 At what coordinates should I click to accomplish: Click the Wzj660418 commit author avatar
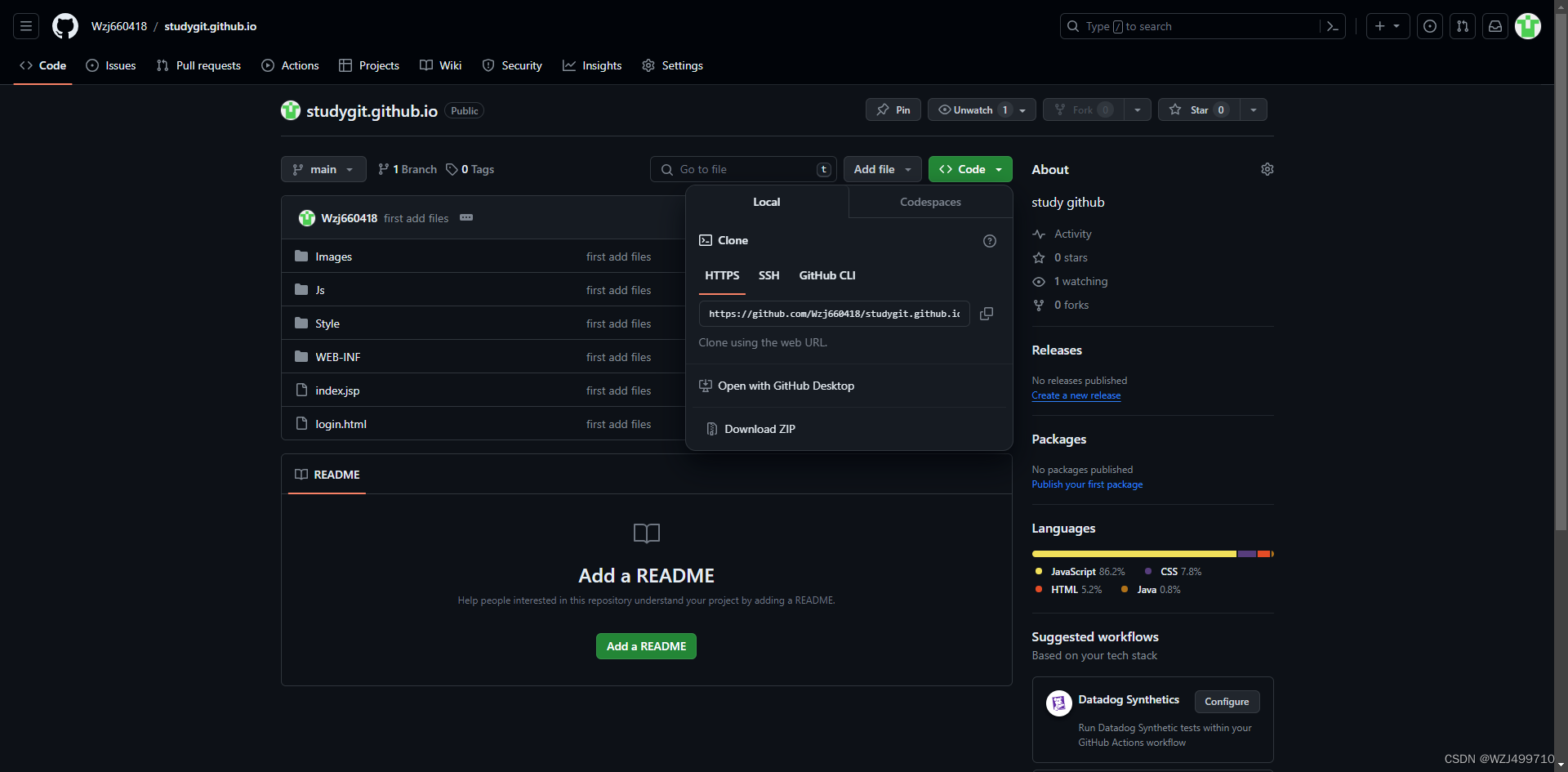point(307,218)
